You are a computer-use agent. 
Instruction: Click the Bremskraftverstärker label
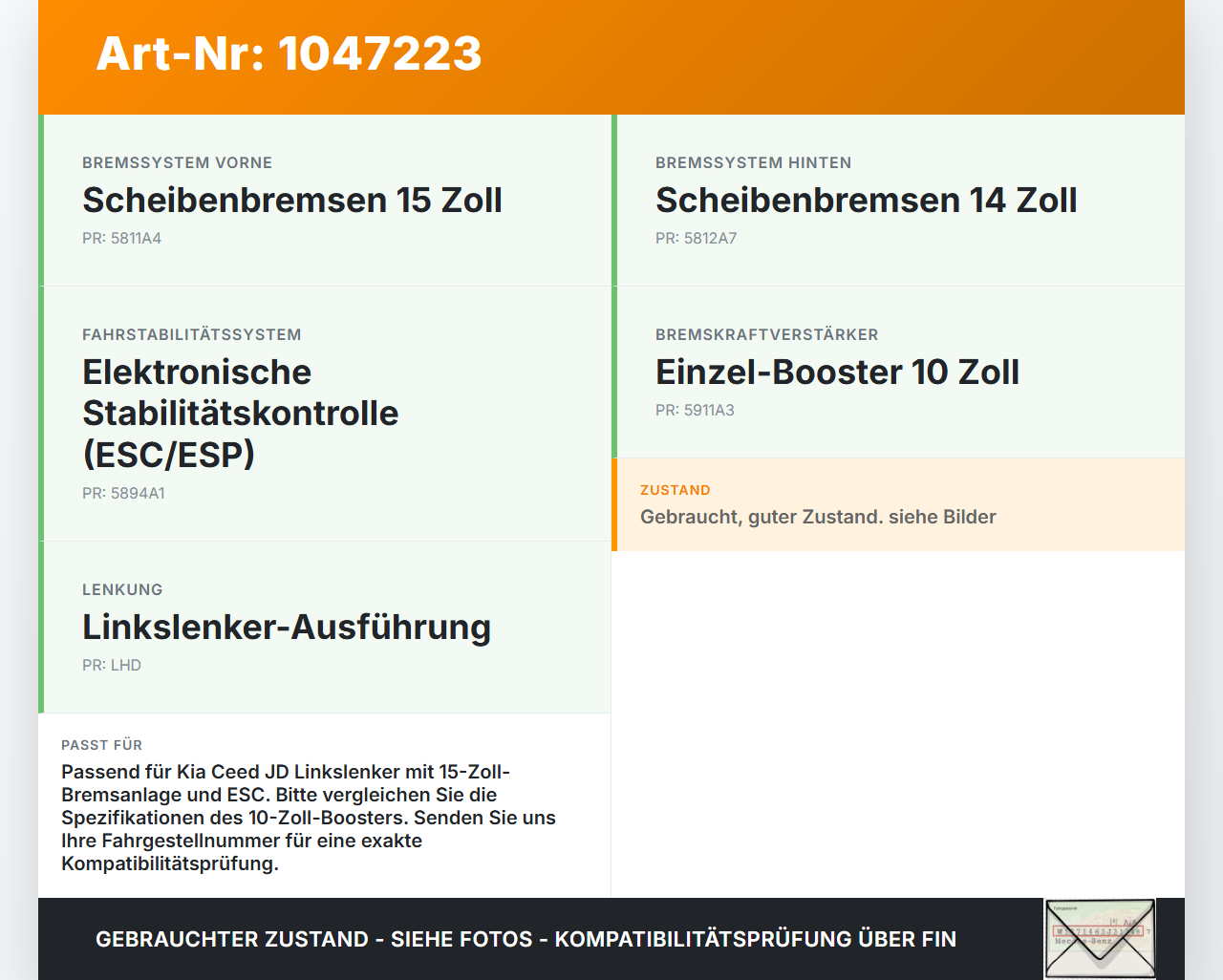point(766,334)
